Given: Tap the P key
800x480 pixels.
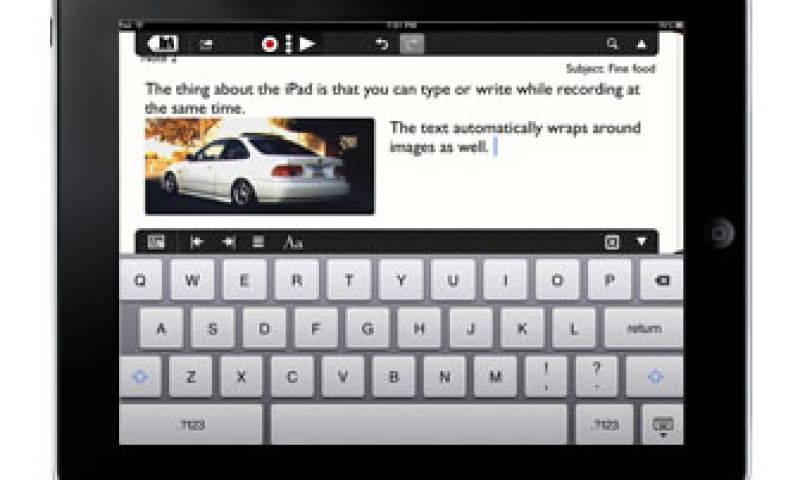Looking at the screenshot, I should click(x=609, y=280).
